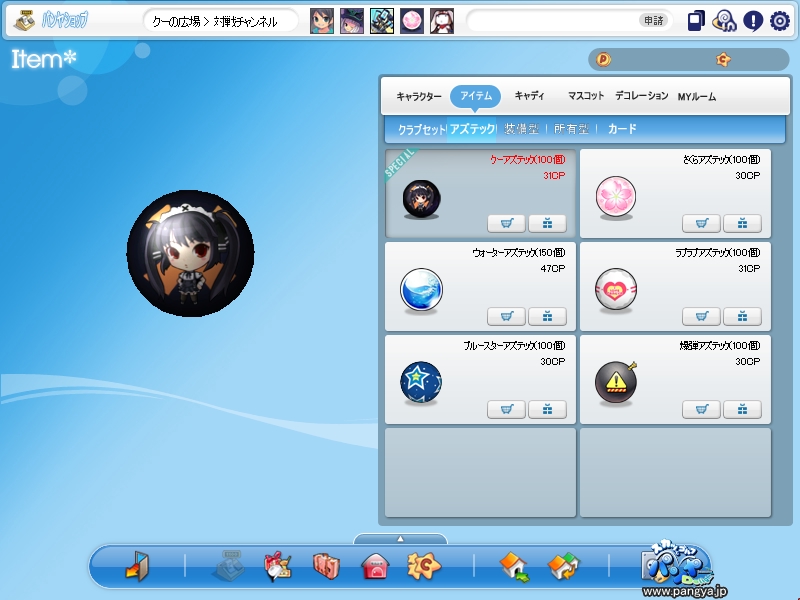Screen dimensions: 800x600
Task: Gift the ウォーターアズテック item
Action: 547,316
